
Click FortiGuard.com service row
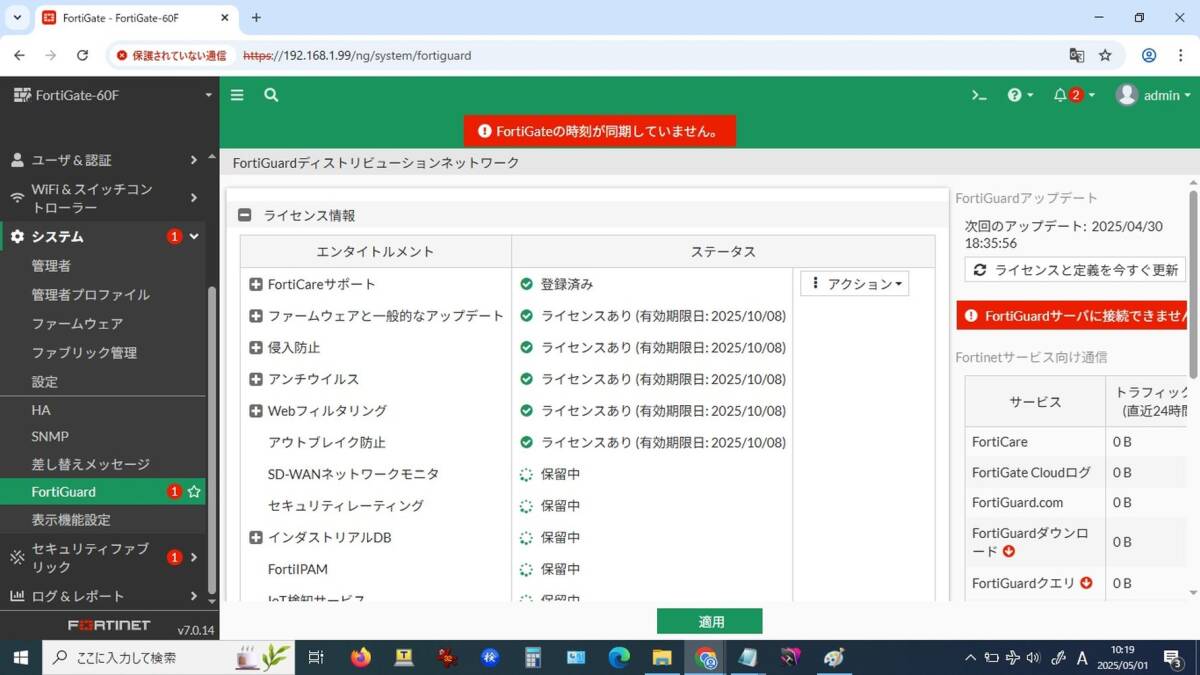tap(1076, 503)
